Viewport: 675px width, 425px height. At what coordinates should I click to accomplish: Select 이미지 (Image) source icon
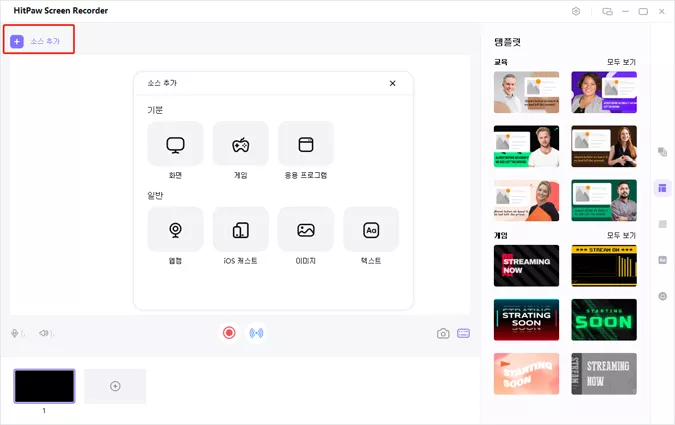pyautogui.click(x=306, y=230)
